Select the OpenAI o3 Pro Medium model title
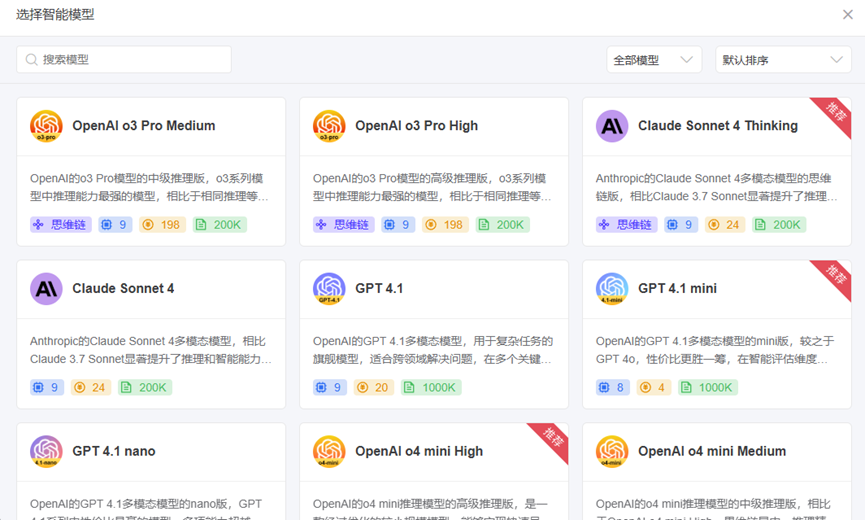 [143, 126]
